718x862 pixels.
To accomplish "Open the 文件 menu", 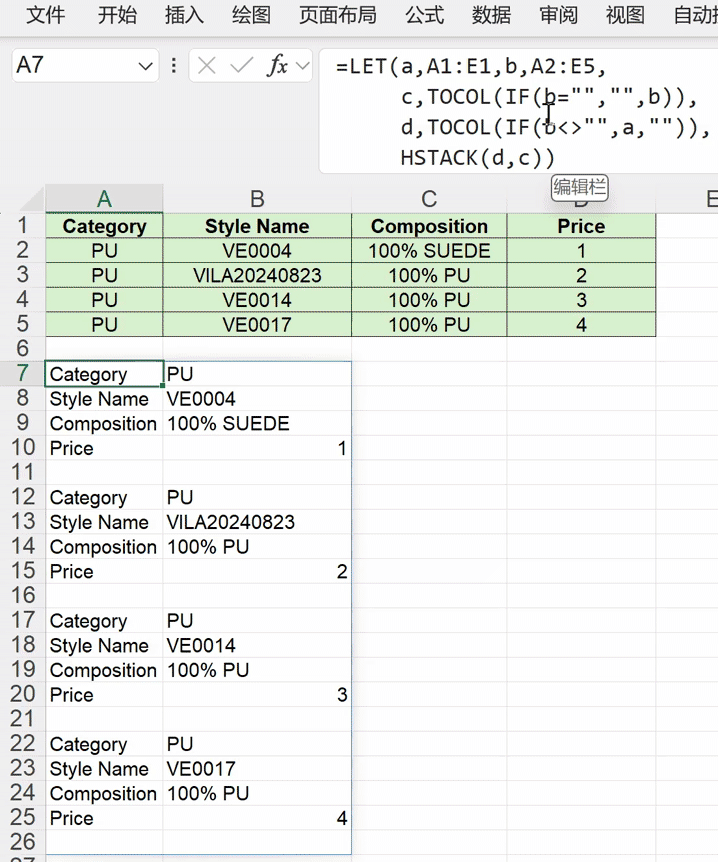I will [46, 15].
